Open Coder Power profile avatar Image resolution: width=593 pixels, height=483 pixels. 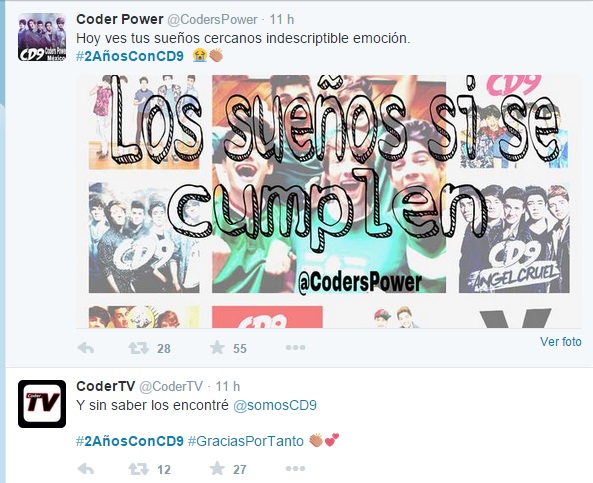pyautogui.click(x=42, y=37)
